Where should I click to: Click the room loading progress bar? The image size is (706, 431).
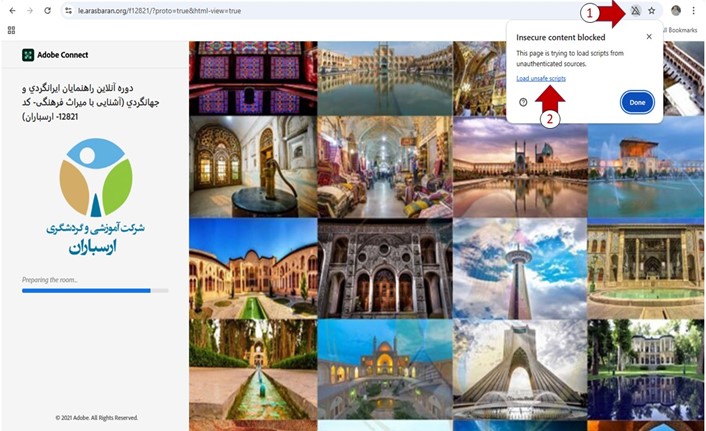point(95,291)
